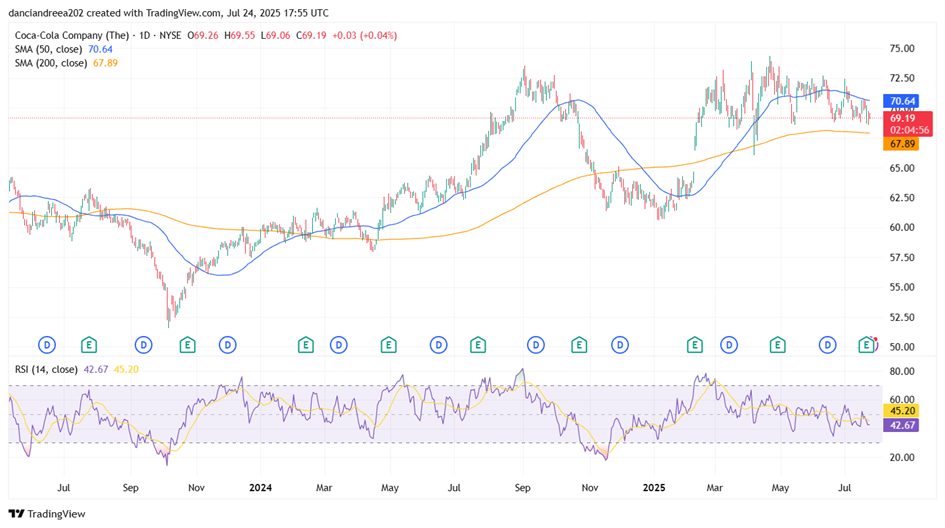
Task: Click the latest earnings marker with red dot
Action: (x=867, y=345)
